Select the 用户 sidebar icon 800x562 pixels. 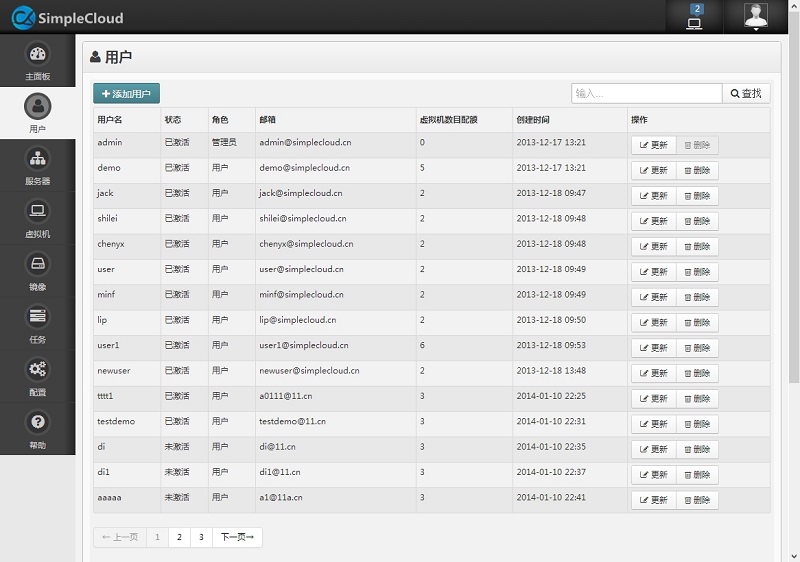click(37, 107)
